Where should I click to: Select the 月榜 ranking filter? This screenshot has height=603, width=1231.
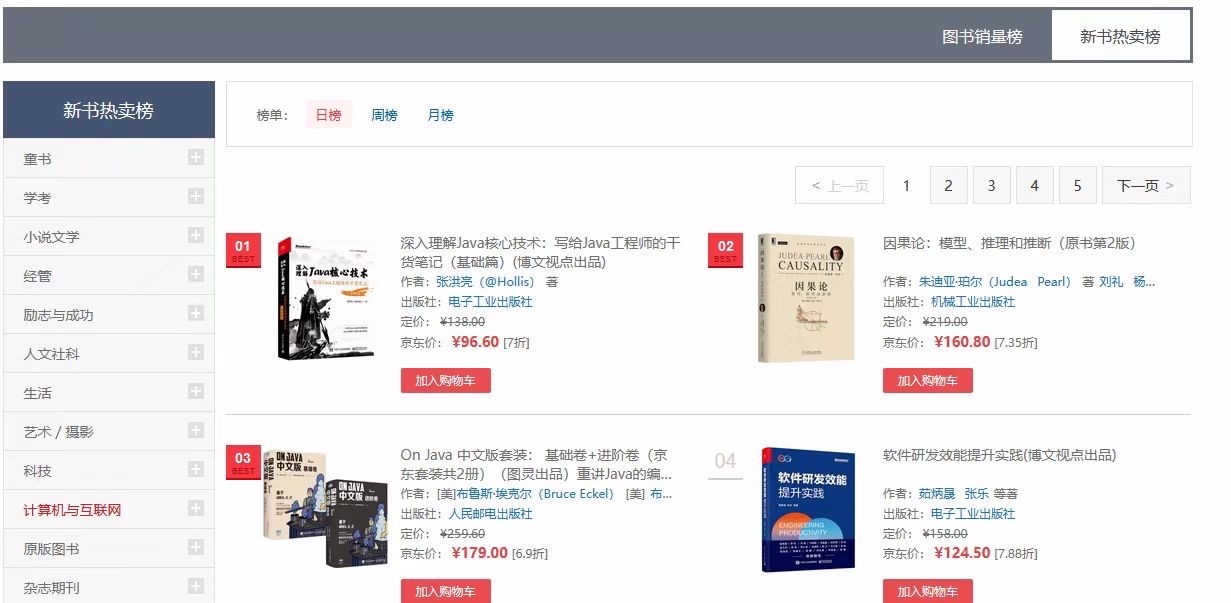click(x=440, y=115)
